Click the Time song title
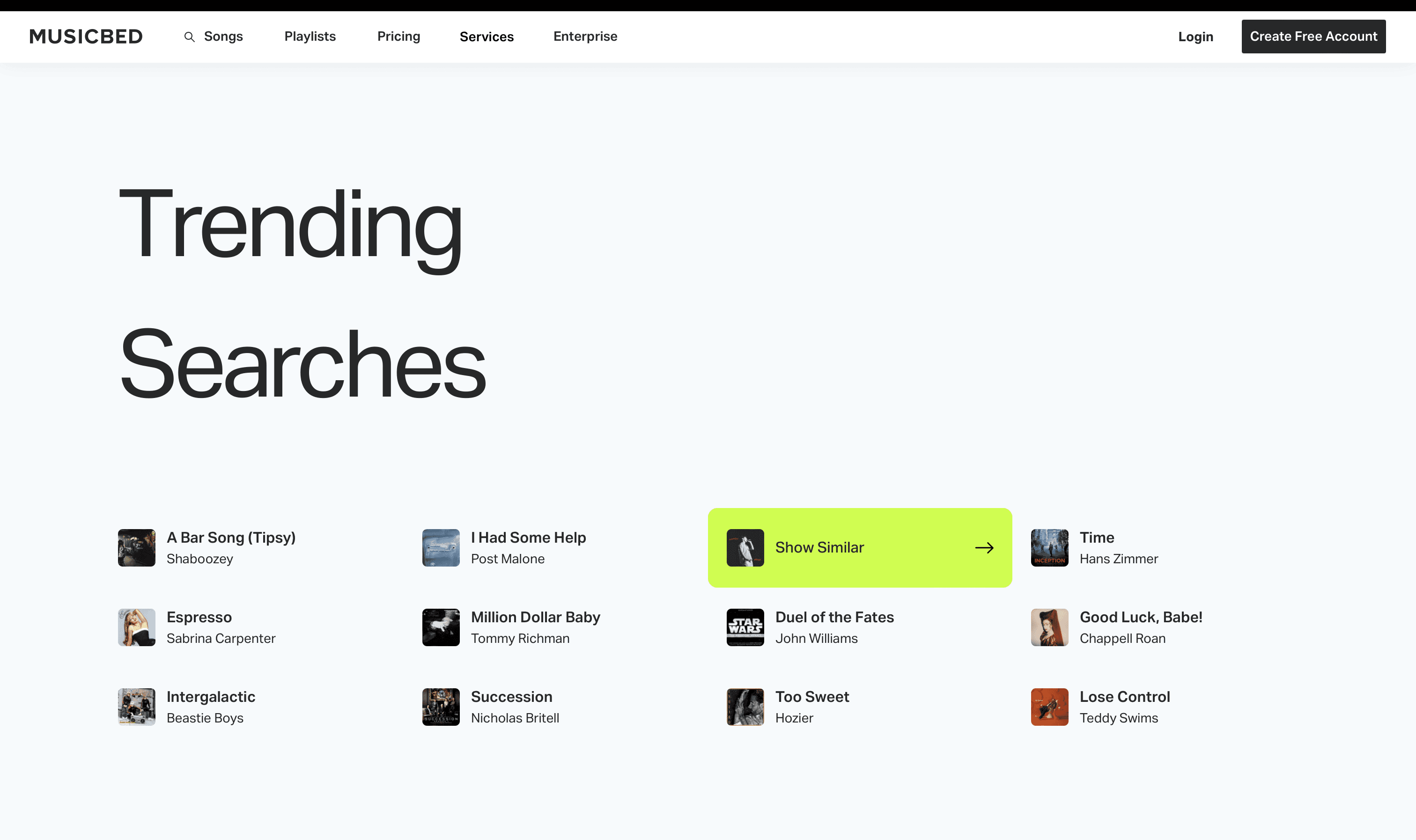The width and height of the screenshot is (1416, 840). point(1097,537)
